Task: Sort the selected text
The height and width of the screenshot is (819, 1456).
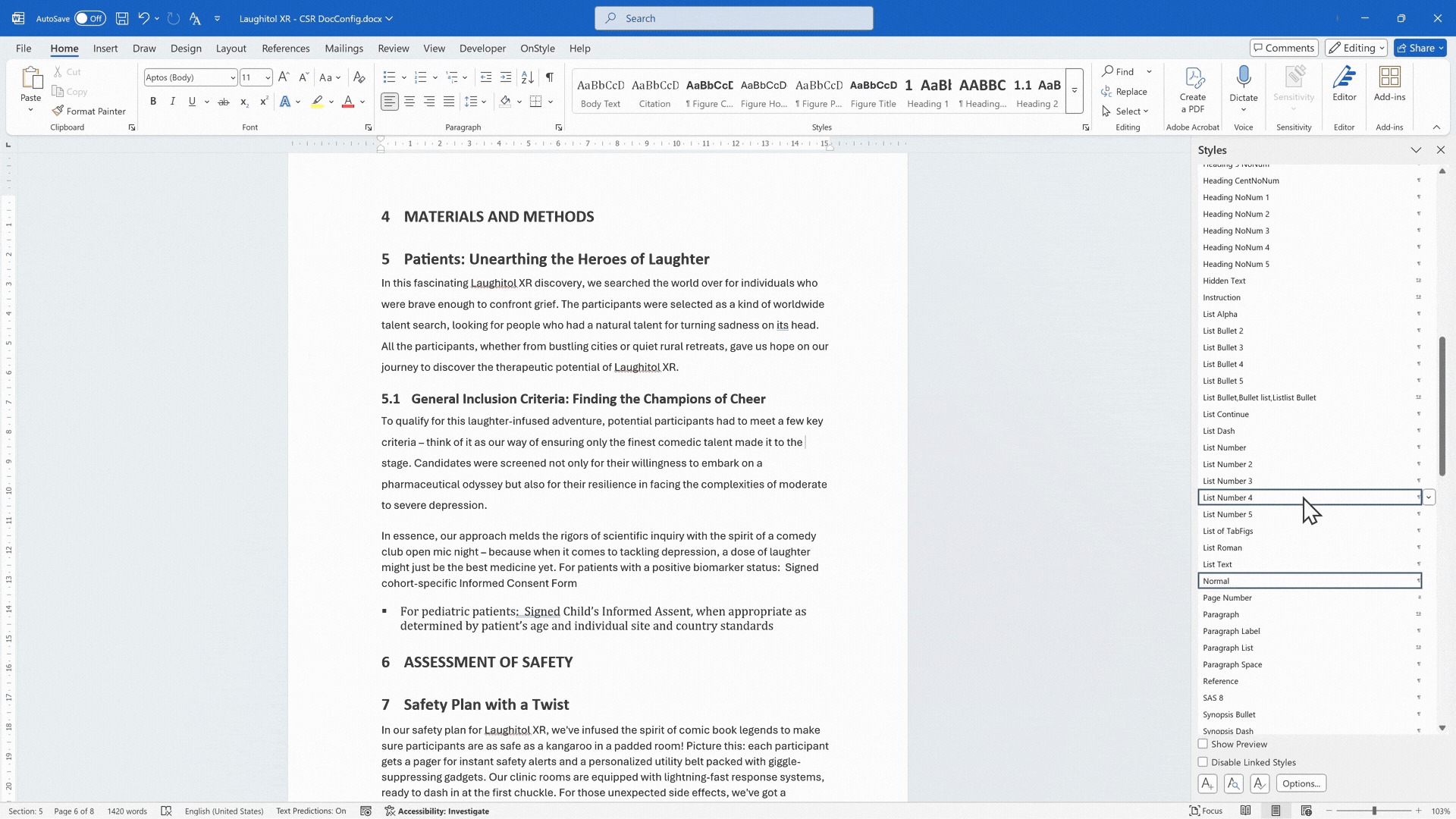Action: tap(528, 77)
